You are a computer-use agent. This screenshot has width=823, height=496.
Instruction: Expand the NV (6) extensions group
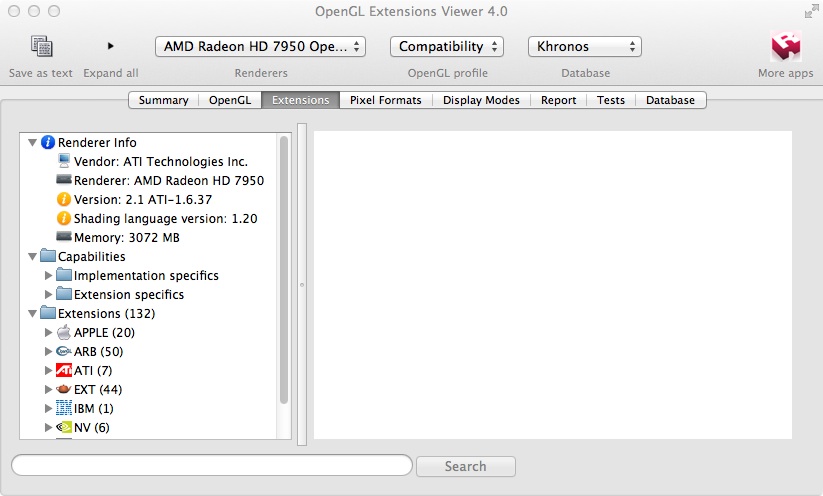(x=48, y=427)
